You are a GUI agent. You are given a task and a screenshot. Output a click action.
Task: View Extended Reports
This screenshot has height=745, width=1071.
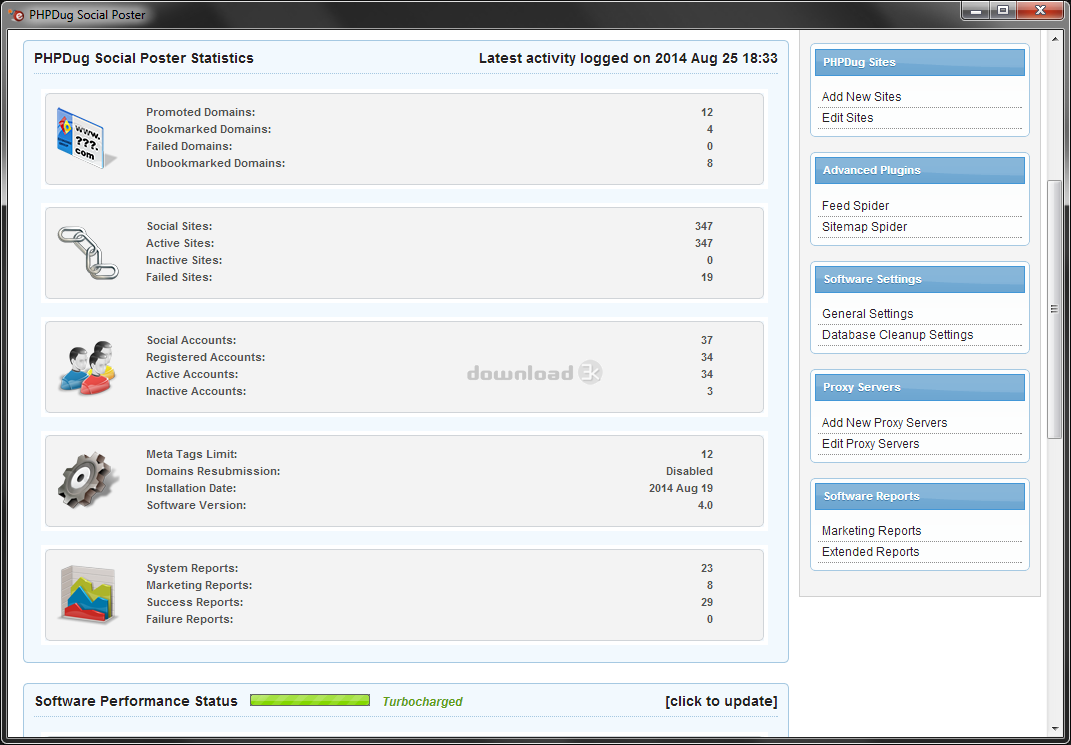870,552
